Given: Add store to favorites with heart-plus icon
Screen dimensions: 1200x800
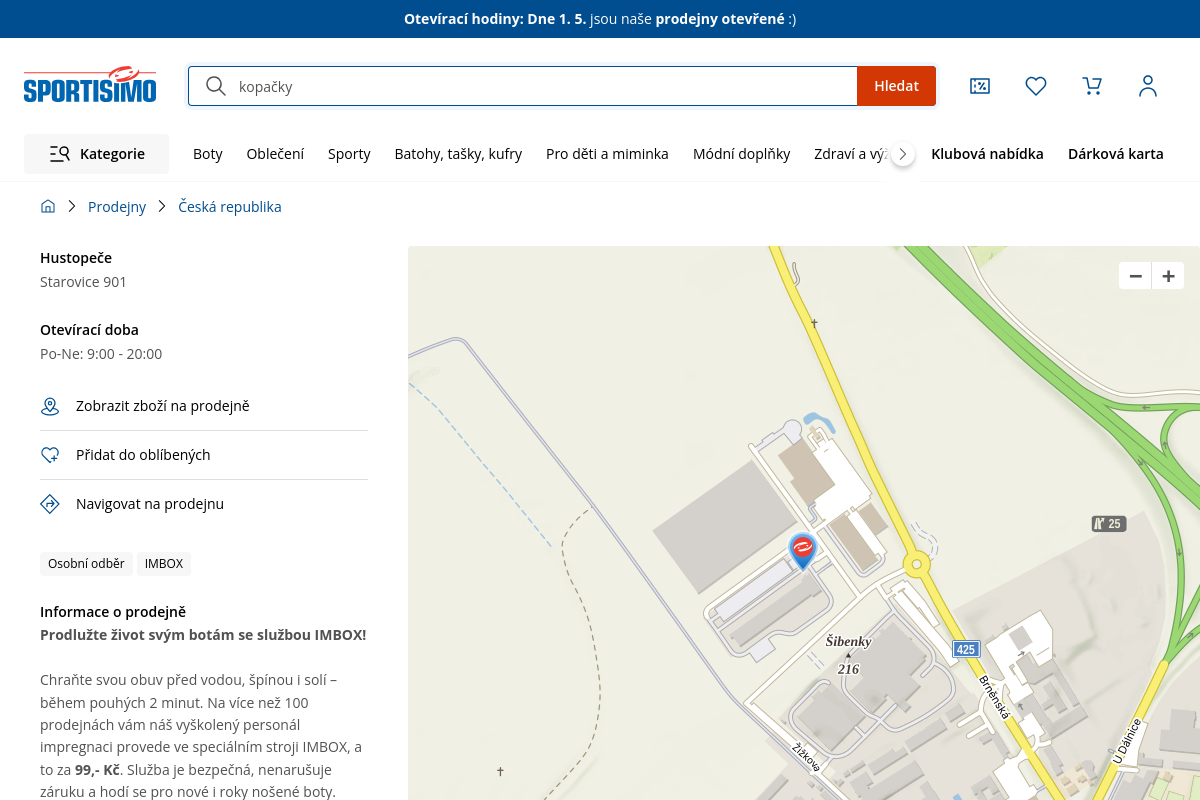Looking at the screenshot, I should [x=50, y=455].
